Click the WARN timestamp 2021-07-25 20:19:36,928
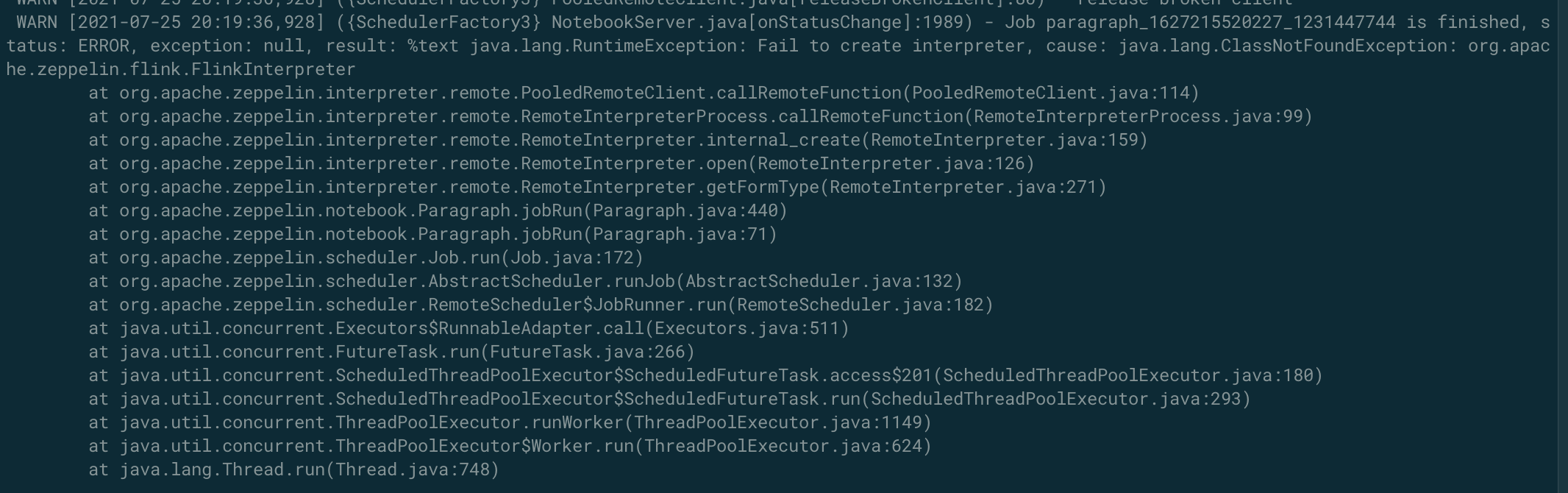The height and width of the screenshot is (493, 1568). [196, 23]
